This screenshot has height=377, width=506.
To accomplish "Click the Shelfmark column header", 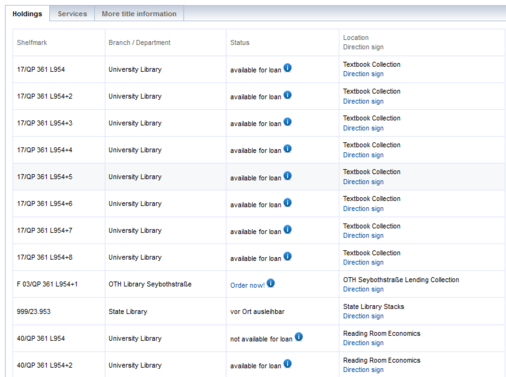I will (x=32, y=42).
